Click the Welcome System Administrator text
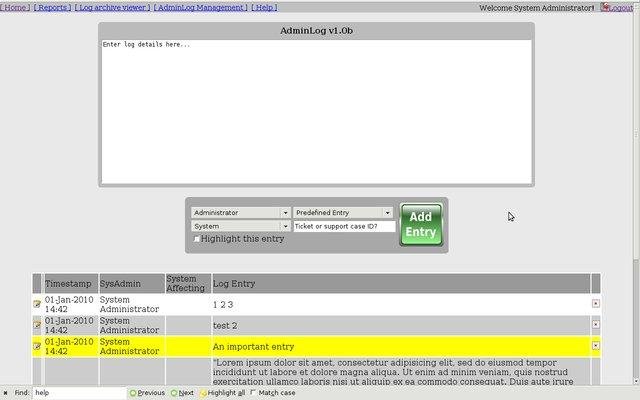This screenshot has width=640, height=400. pyautogui.click(x=536, y=8)
